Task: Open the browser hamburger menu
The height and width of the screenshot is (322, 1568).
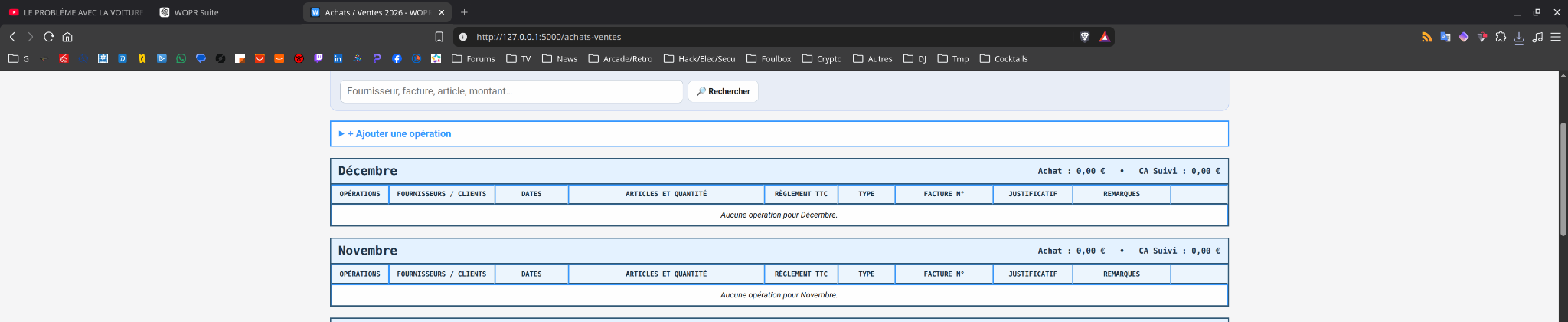Action: (1556, 37)
